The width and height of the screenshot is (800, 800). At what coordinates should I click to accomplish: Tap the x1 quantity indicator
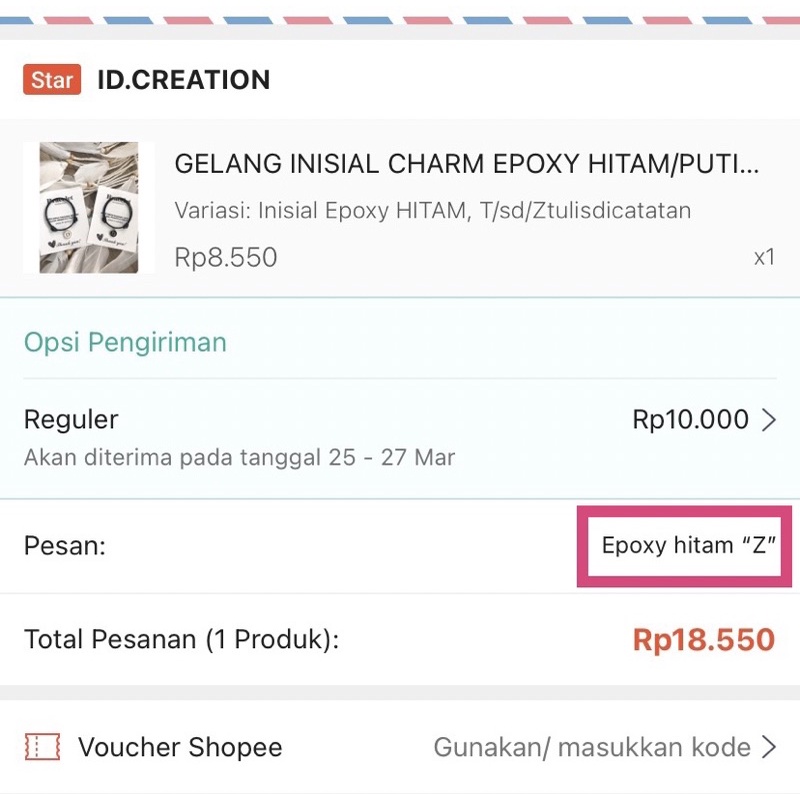(764, 257)
